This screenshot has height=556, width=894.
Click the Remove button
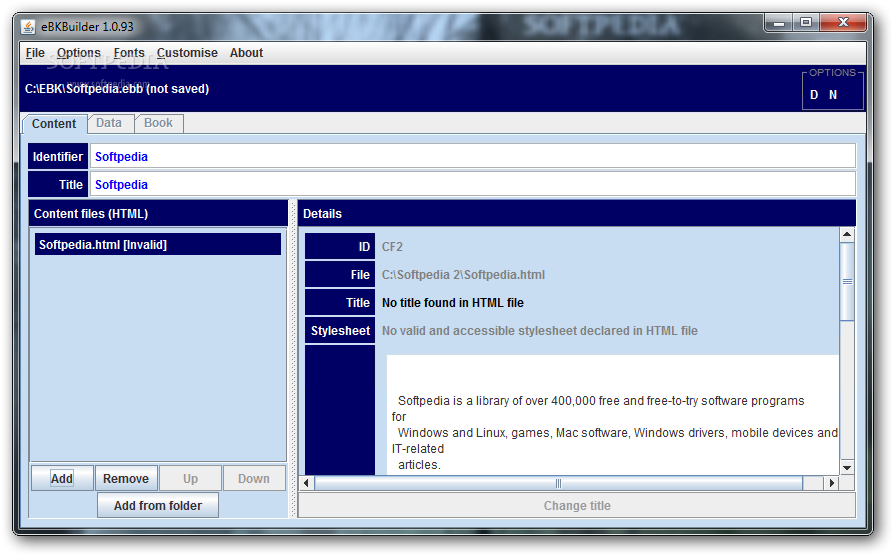[126, 478]
